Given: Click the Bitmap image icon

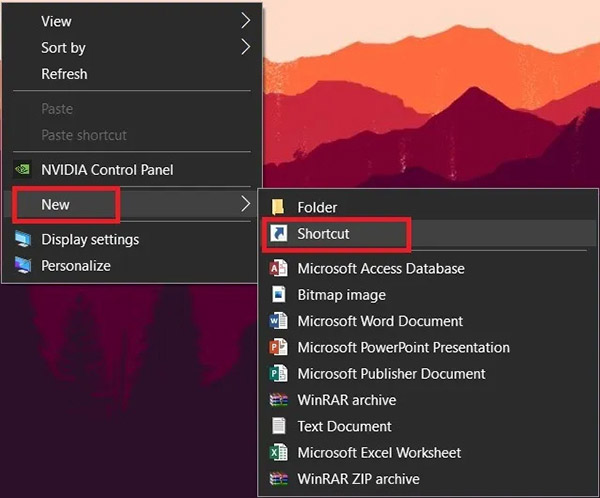Looking at the screenshot, I should 279,295.
